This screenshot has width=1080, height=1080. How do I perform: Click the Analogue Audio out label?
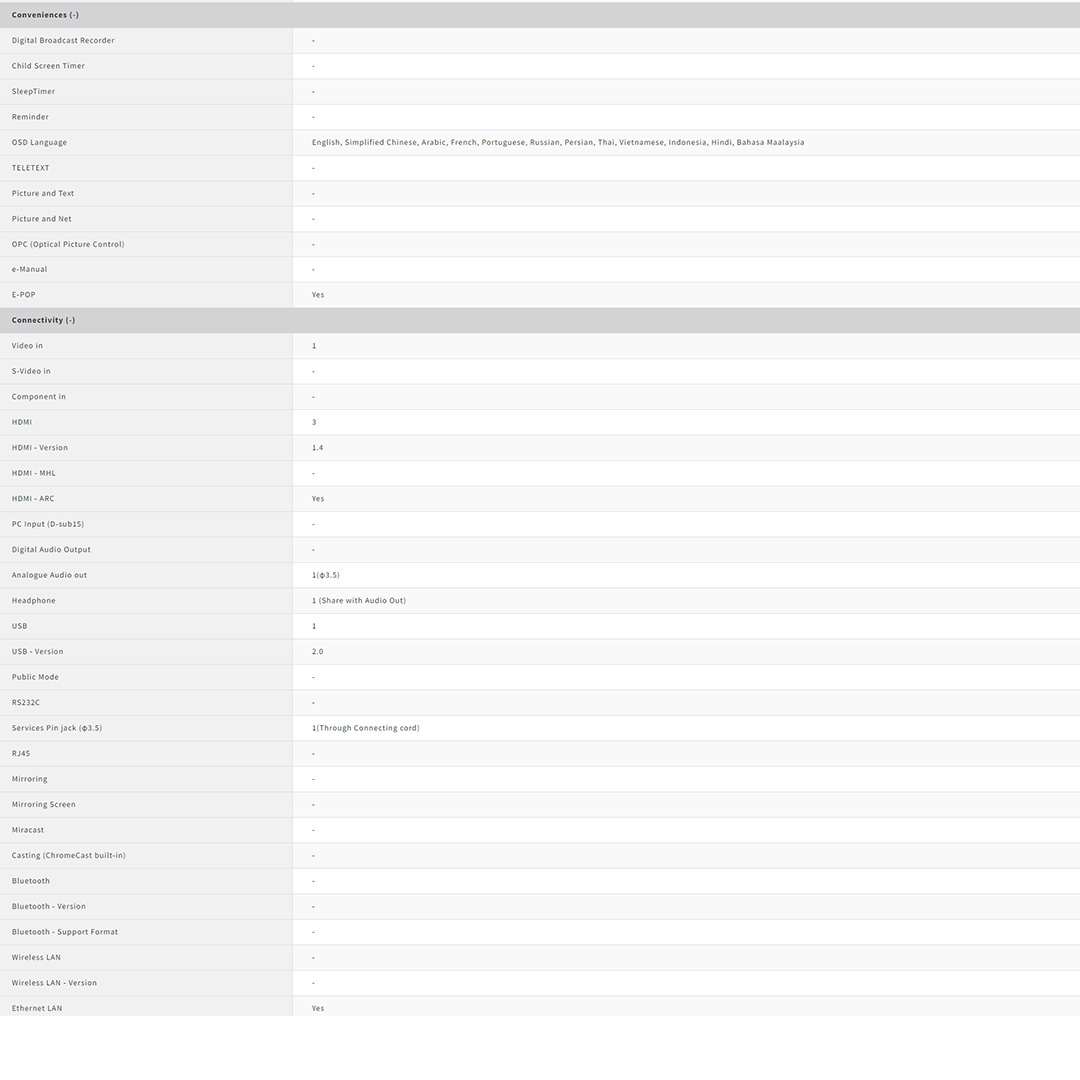pyautogui.click(x=49, y=575)
